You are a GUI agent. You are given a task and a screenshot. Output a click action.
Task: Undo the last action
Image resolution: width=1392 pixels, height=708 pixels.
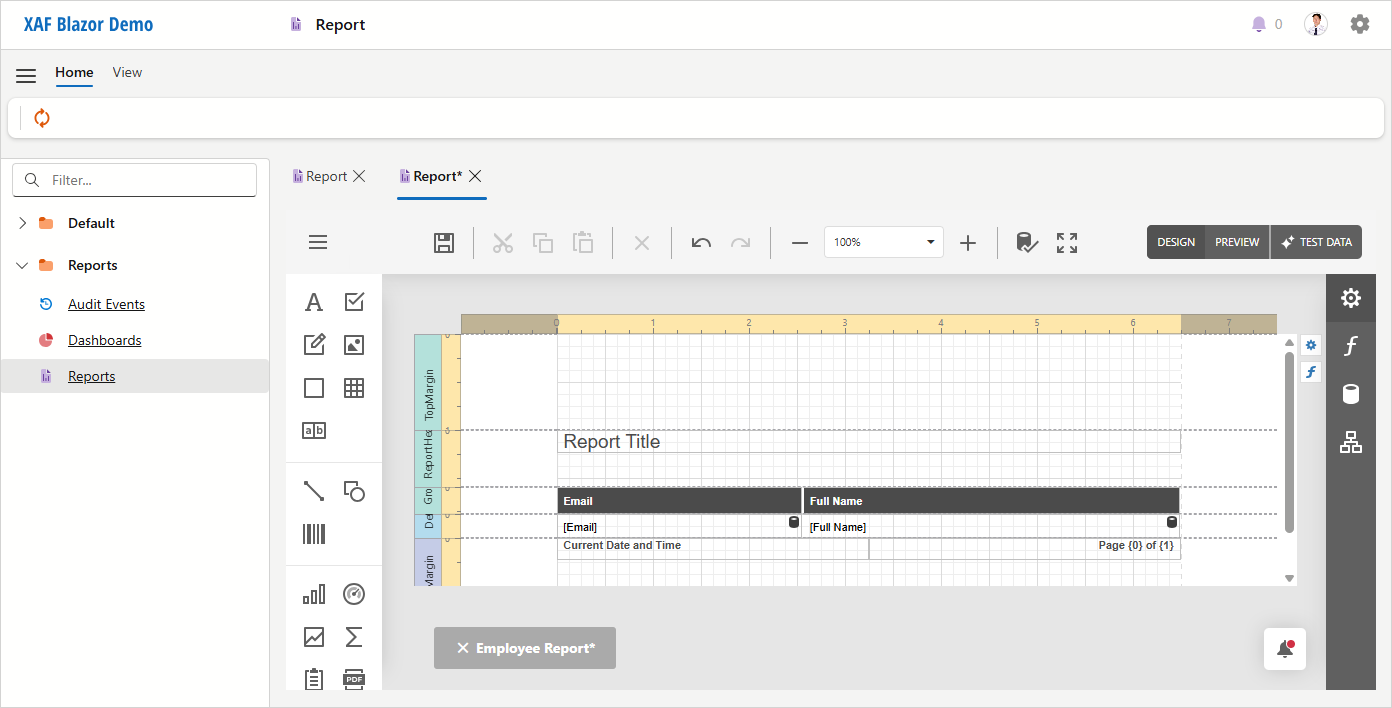[x=701, y=242]
